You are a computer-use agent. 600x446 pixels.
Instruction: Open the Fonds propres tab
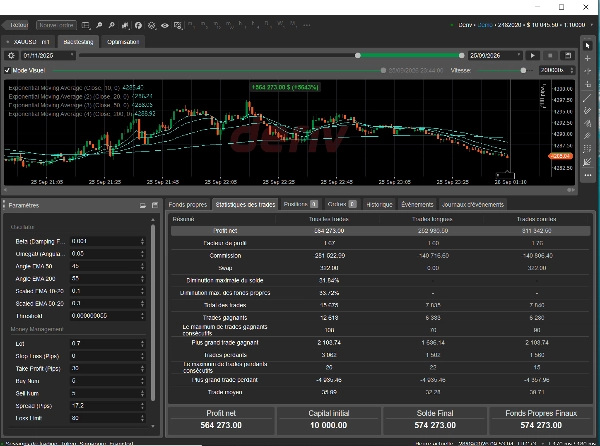click(x=188, y=205)
